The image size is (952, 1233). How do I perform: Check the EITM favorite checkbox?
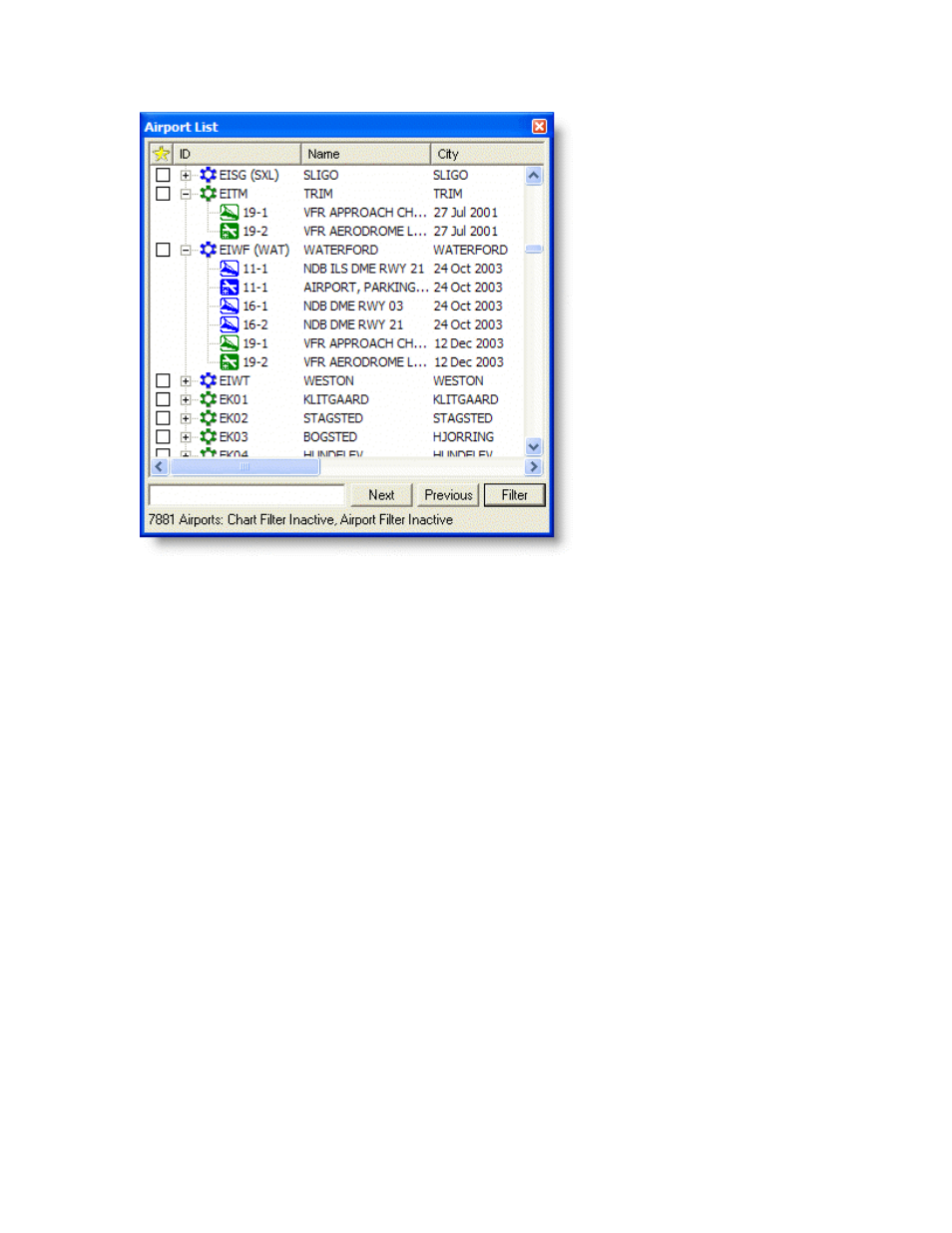click(x=163, y=194)
